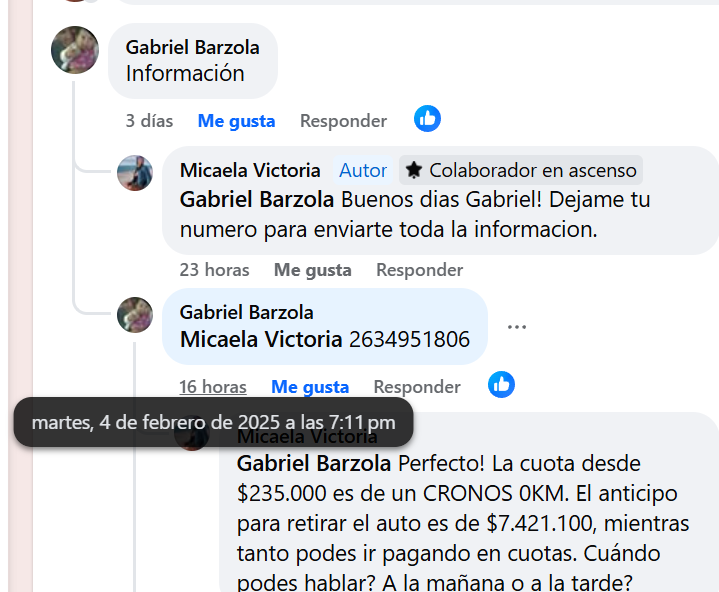719x592 pixels.
Task: Open Micaela Victoria author name link
Action: point(250,170)
